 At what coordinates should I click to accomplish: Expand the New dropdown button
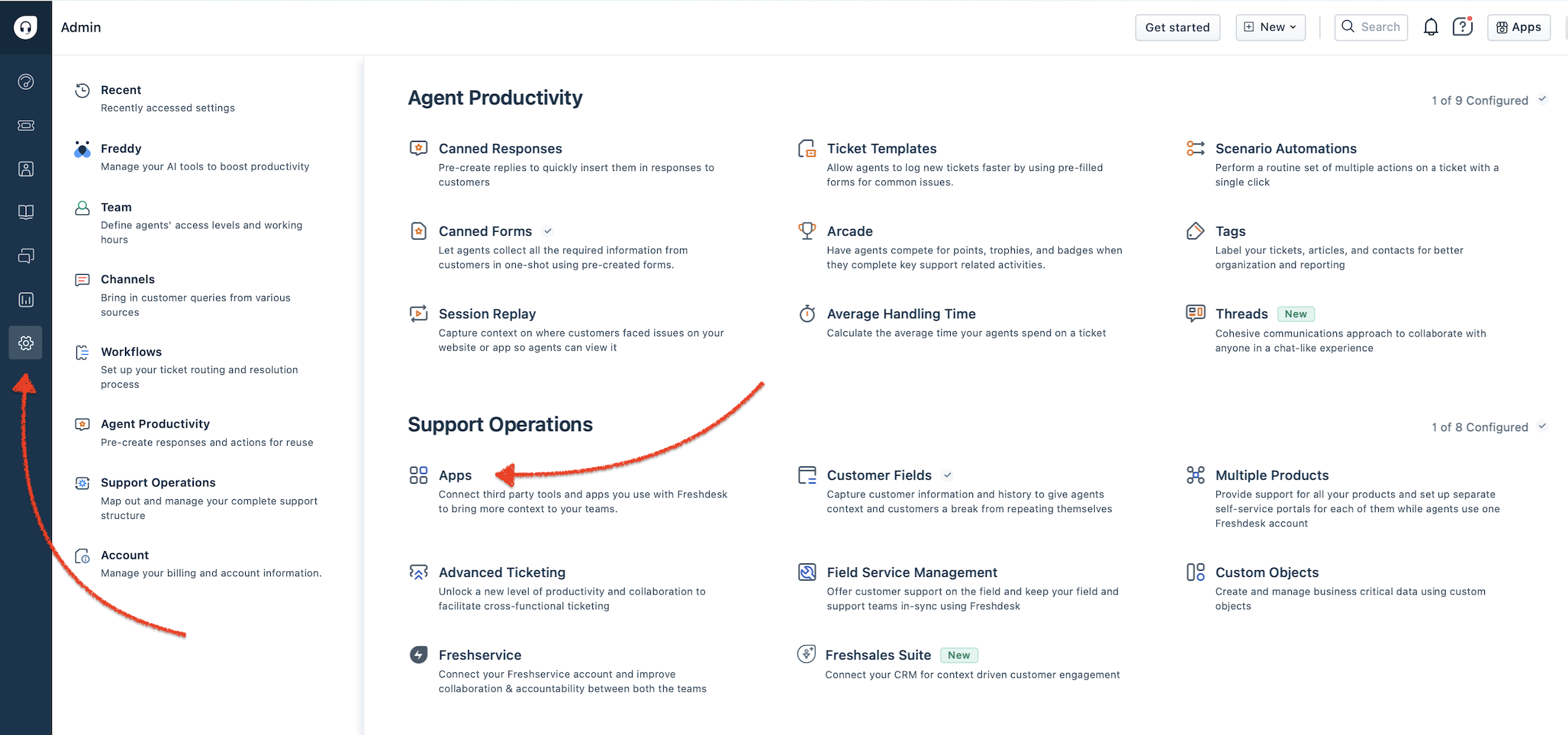pyautogui.click(x=1270, y=27)
